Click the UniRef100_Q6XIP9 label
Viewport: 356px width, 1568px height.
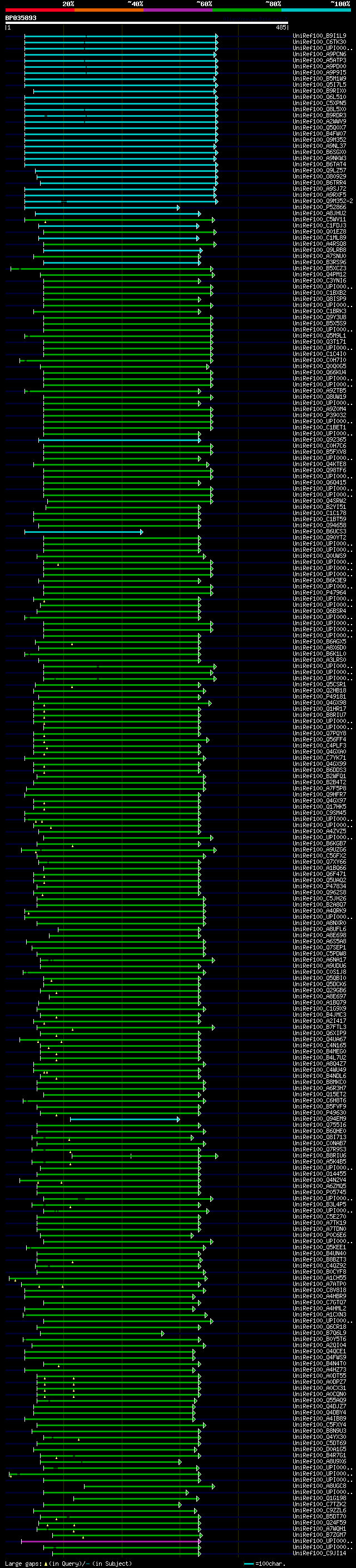[x=319, y=1033]
